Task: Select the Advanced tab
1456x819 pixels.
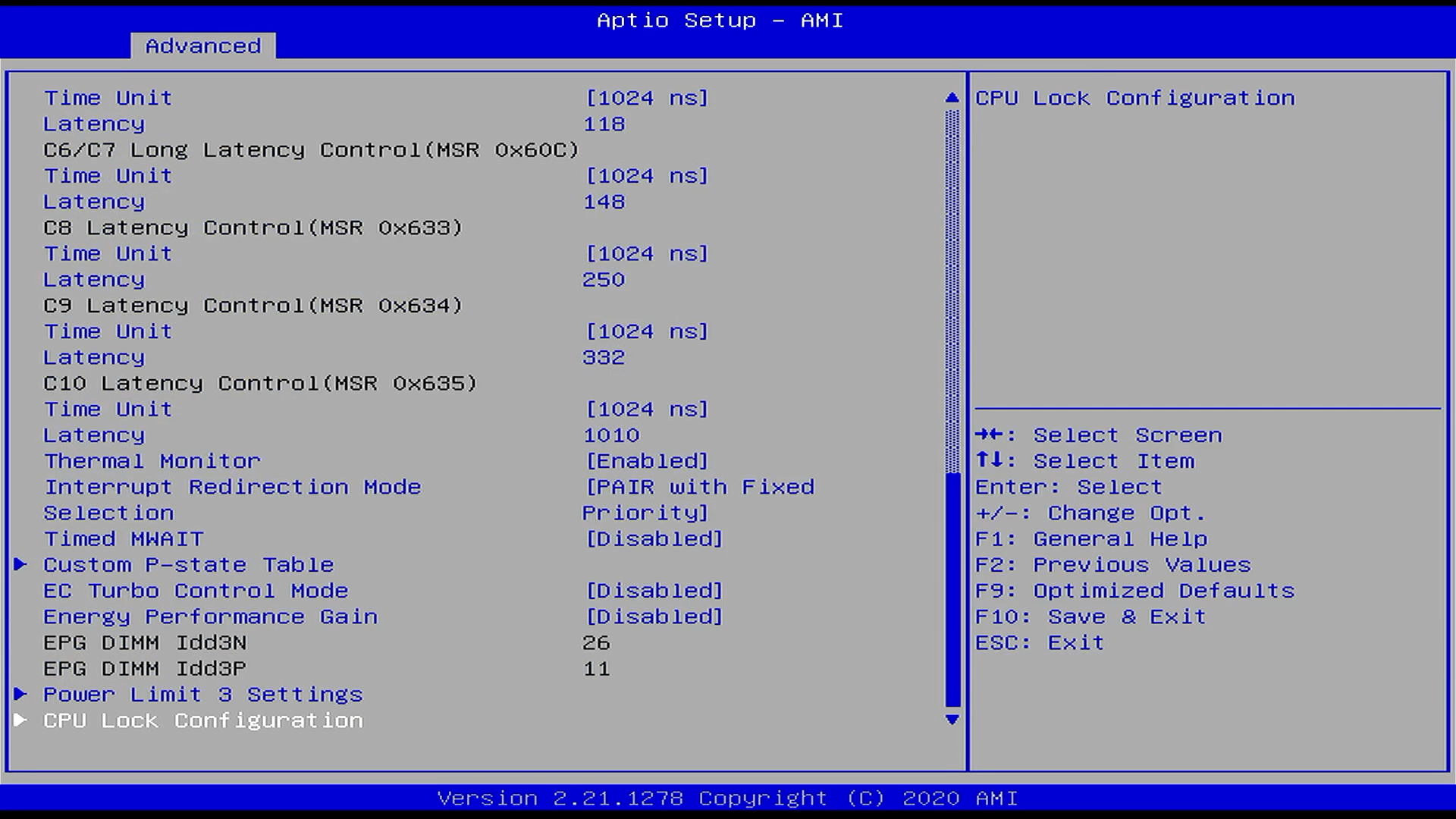Action: [x=203, y=46]
